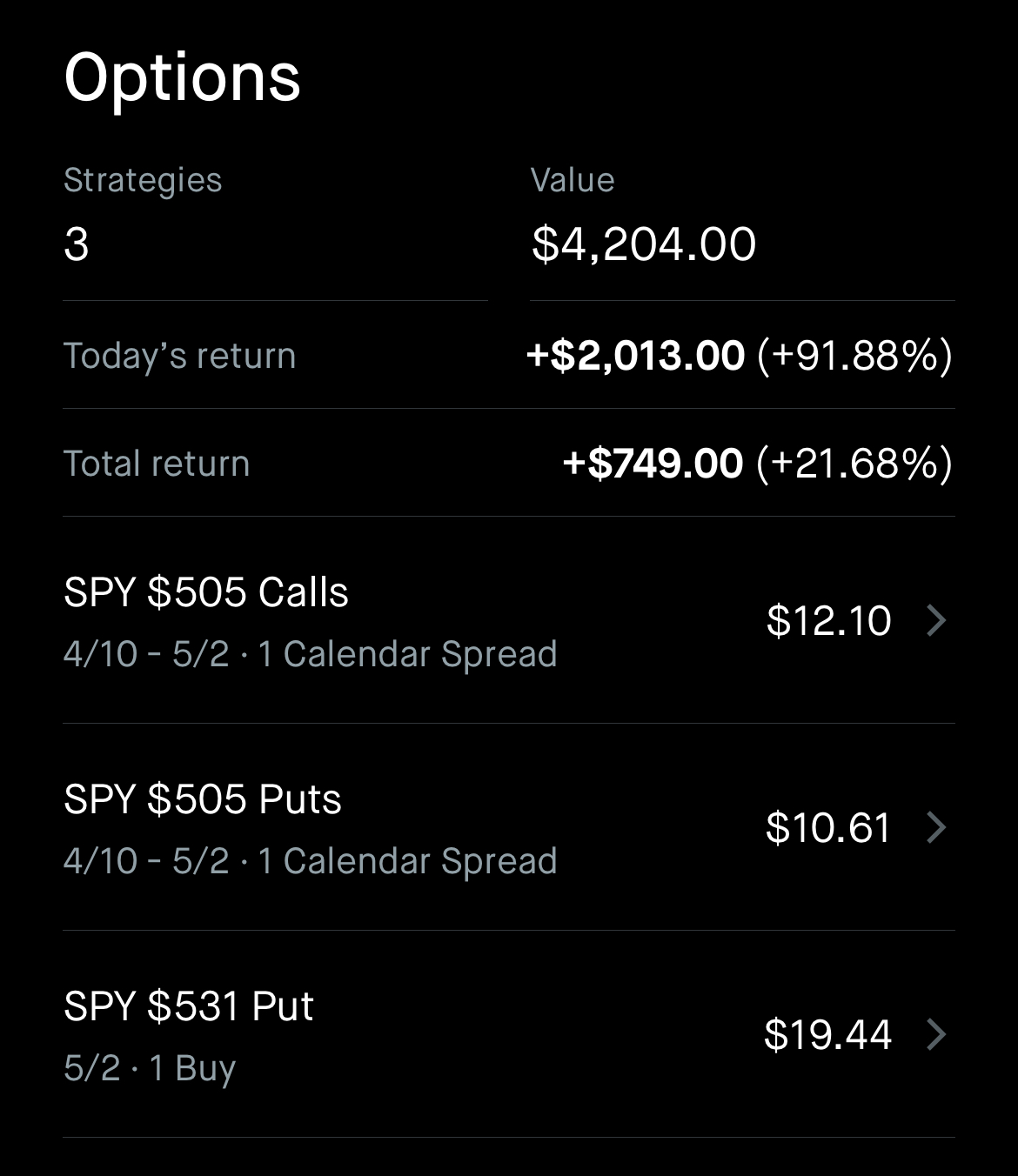
Task: Select the $4,204.00 options value
Action: click(644, 244)
